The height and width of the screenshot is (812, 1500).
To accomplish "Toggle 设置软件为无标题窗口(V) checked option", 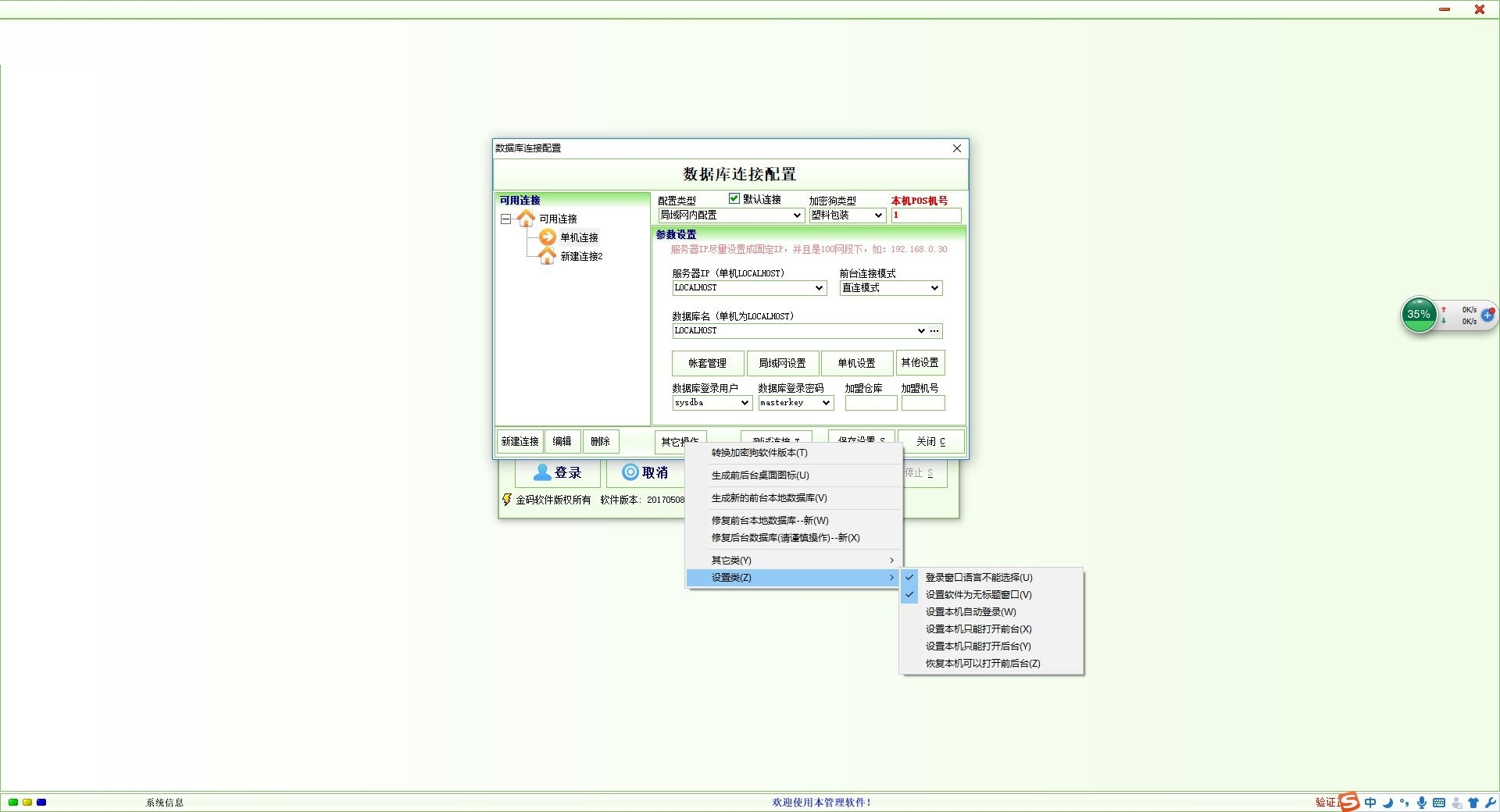I will 992,595.
